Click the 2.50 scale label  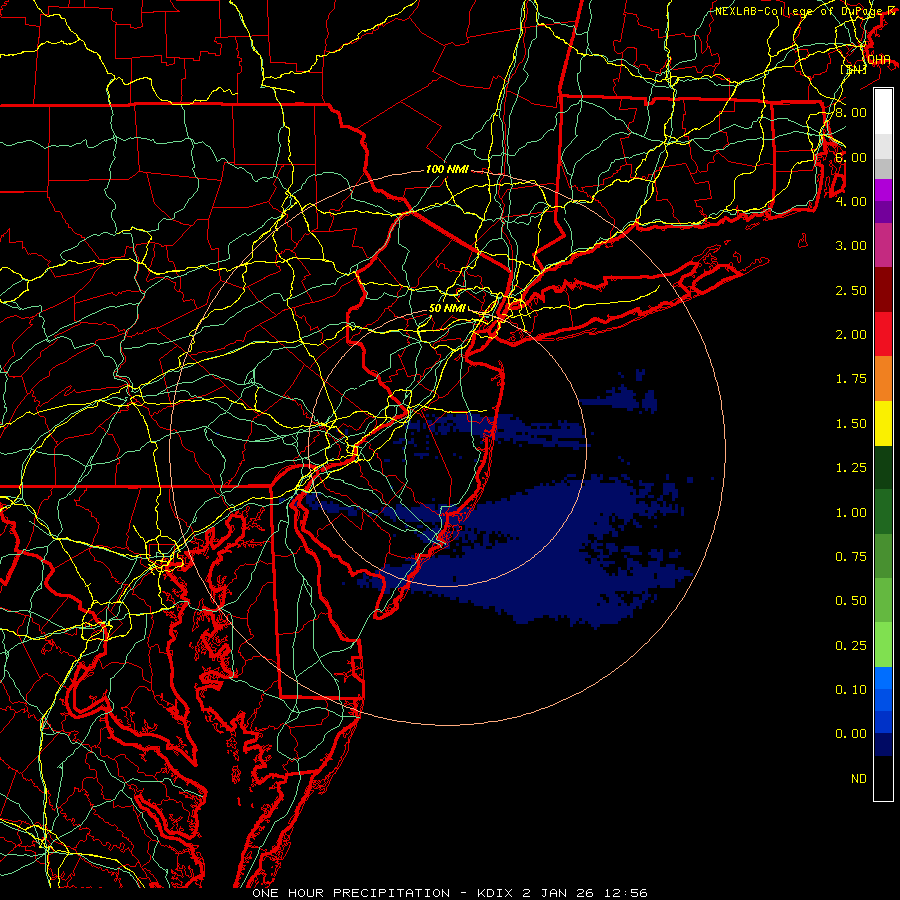[x=851, y=290]
